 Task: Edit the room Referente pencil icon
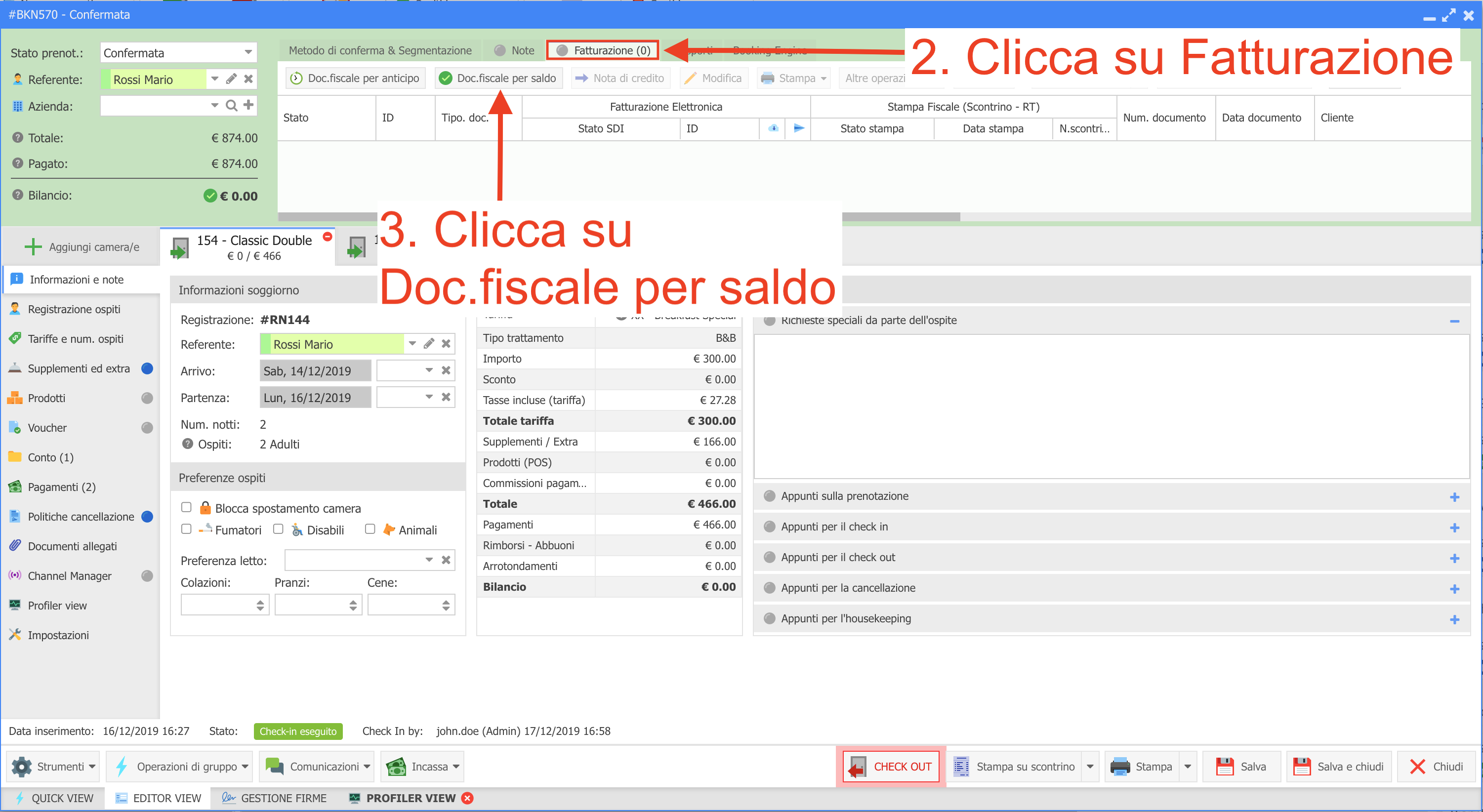(429, 344)
